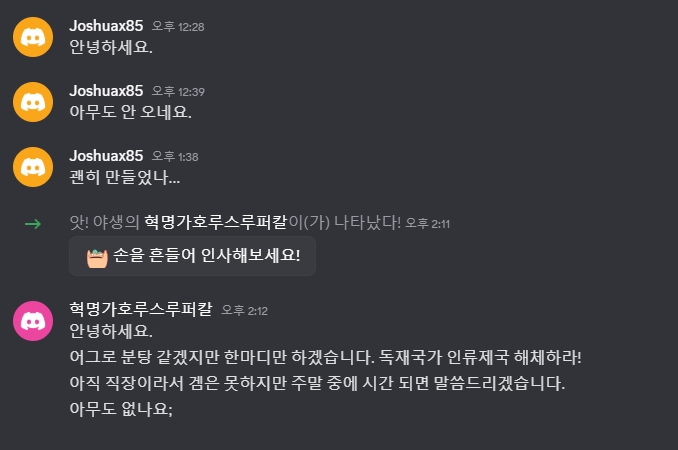Click the '오후 2:12' message timestamp
This screenshot has width=678, height=450.
[x=244, y=309]
